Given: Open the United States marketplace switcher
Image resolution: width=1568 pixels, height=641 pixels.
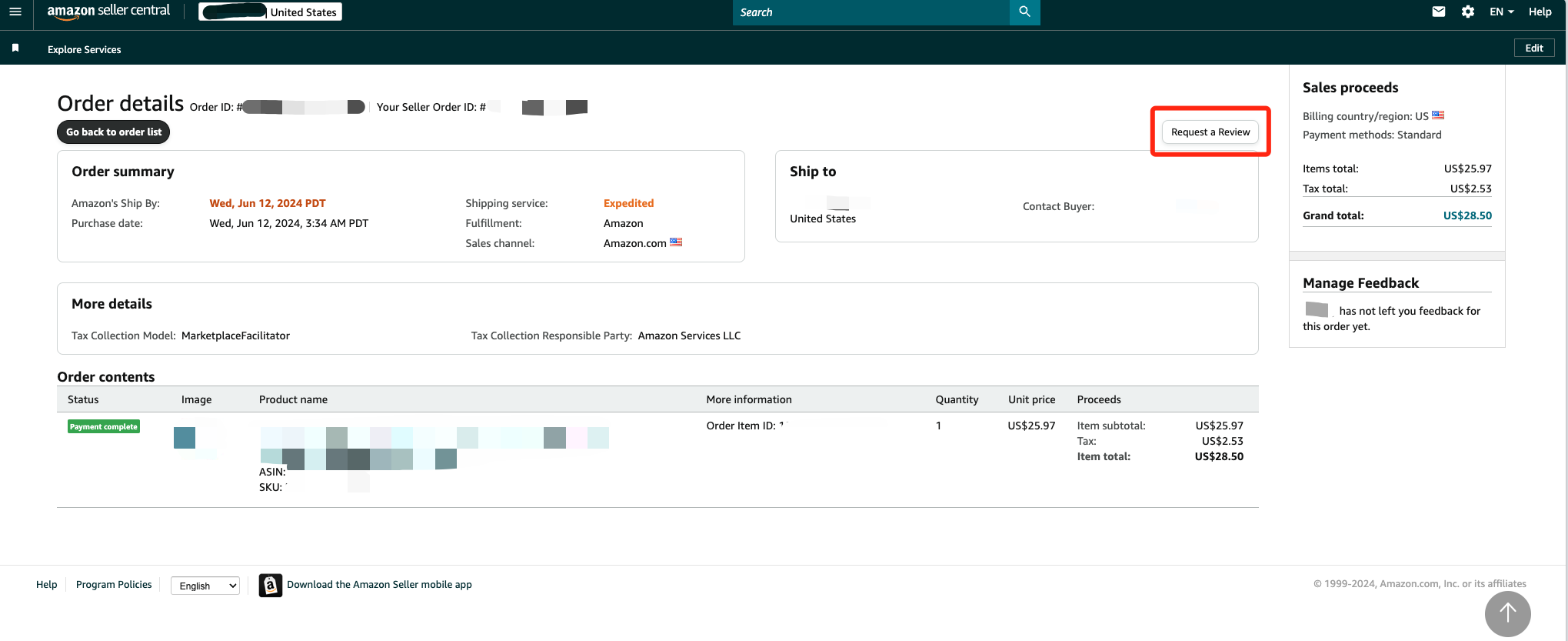Looking at the screenshot, I should pos(270,12).
